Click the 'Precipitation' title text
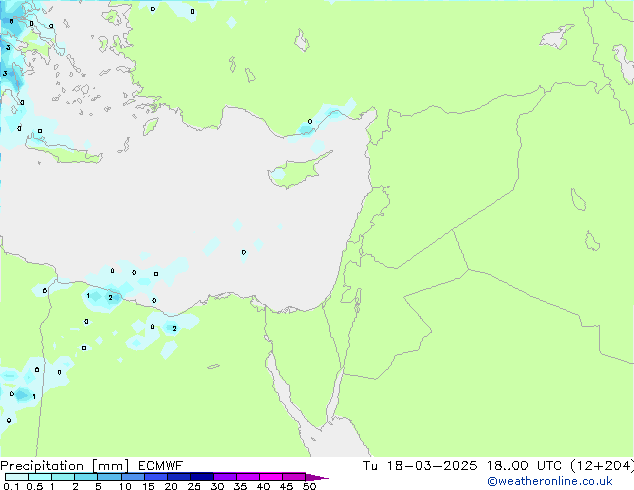634x490 pixels. 42,466
